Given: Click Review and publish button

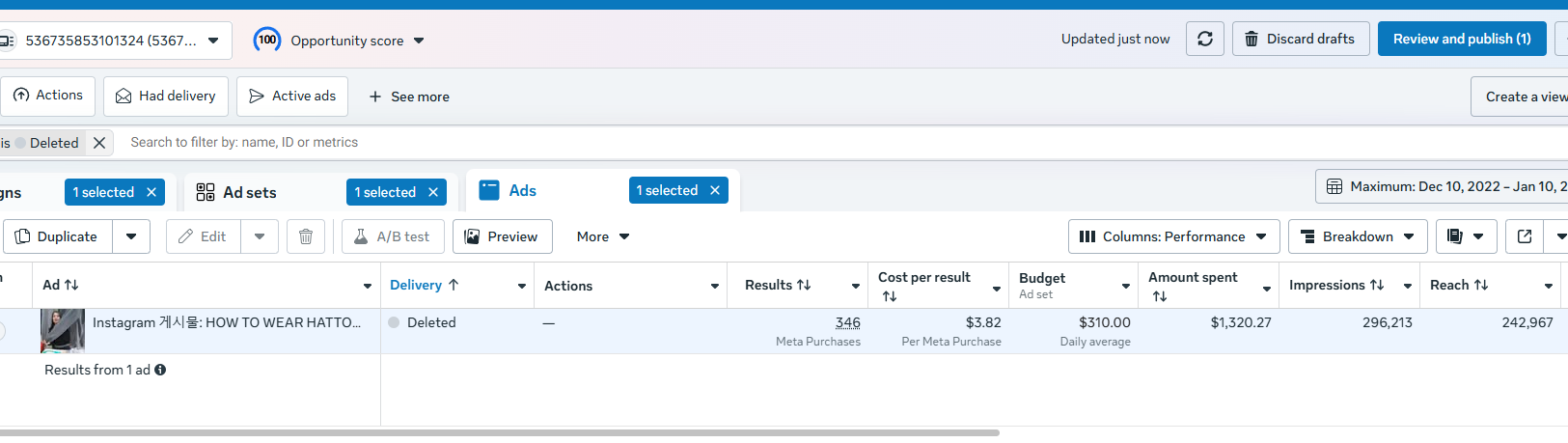Looking at the screenshot, I should pyautogui.click(x=1461, y=39).
